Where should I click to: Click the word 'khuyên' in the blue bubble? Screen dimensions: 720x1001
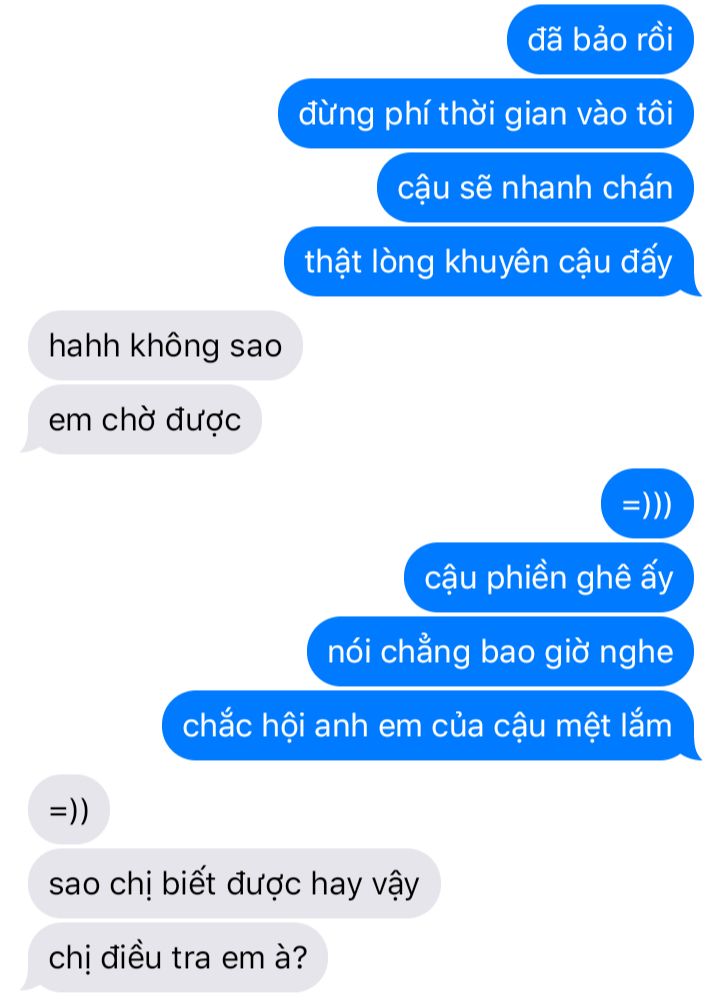point(497,263)
